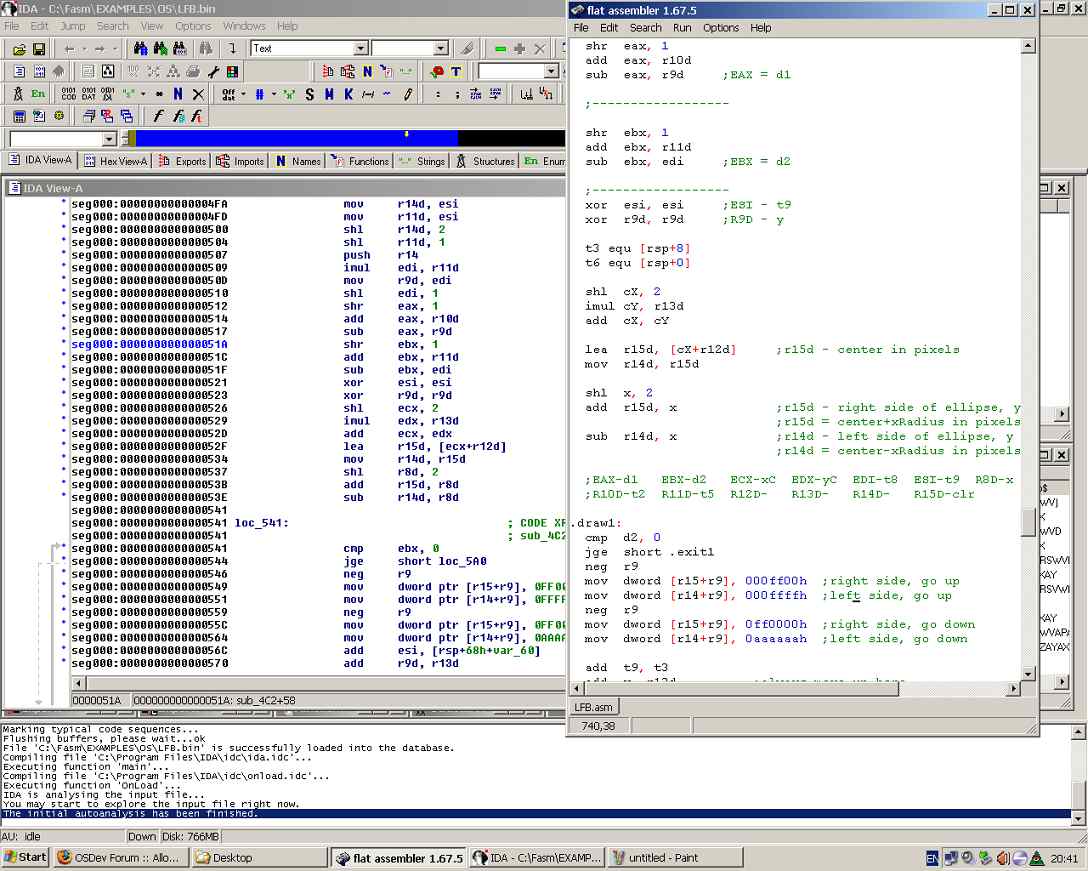Click the back arrow in IDA toolbar
Screen dimensions: 1088x871
point(69,49)
